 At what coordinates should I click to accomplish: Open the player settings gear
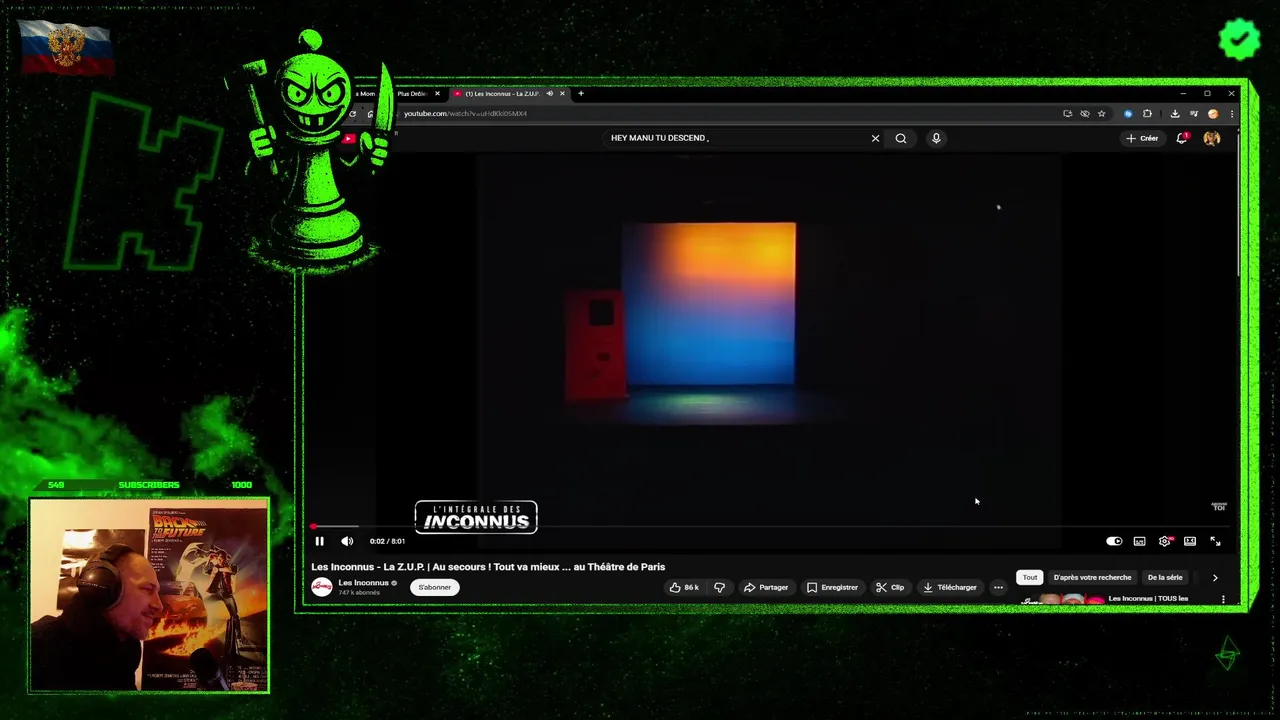click(1165, 541)
